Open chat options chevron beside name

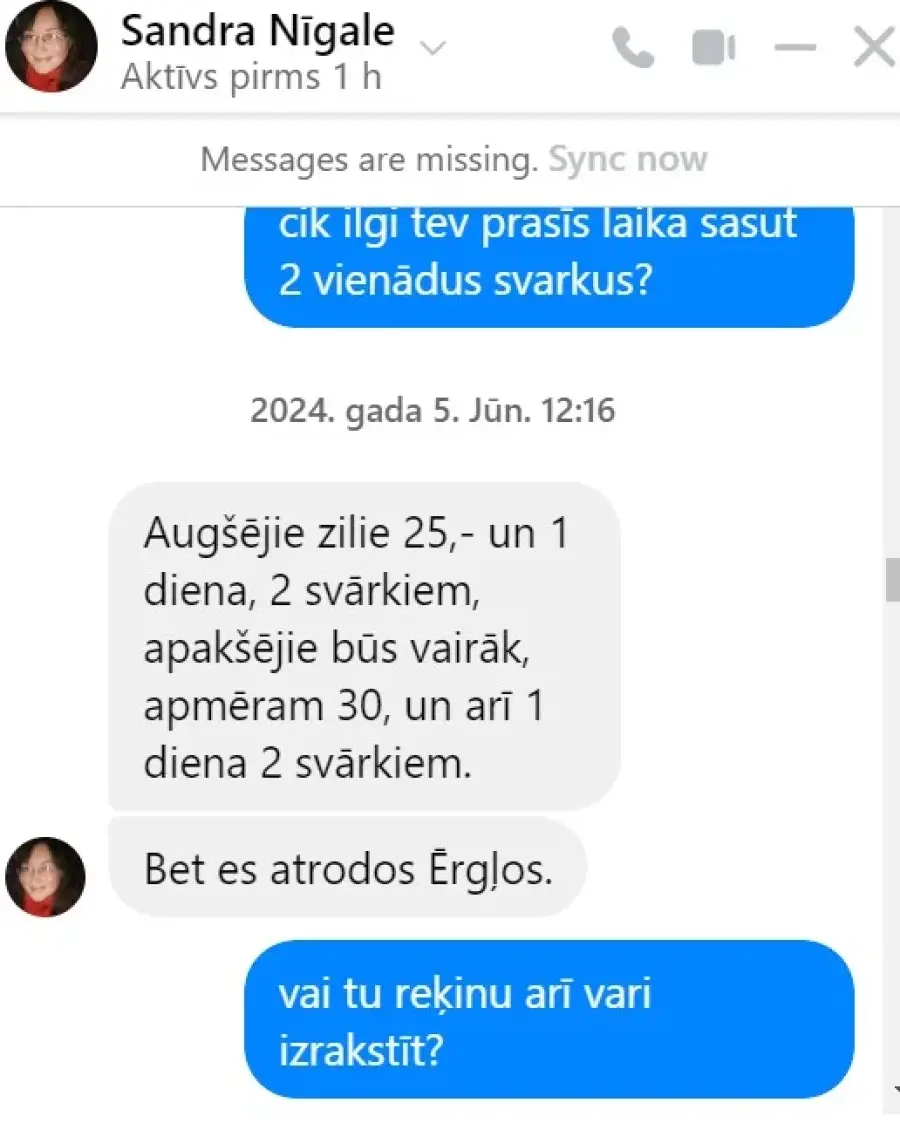(x=432, y=48)
